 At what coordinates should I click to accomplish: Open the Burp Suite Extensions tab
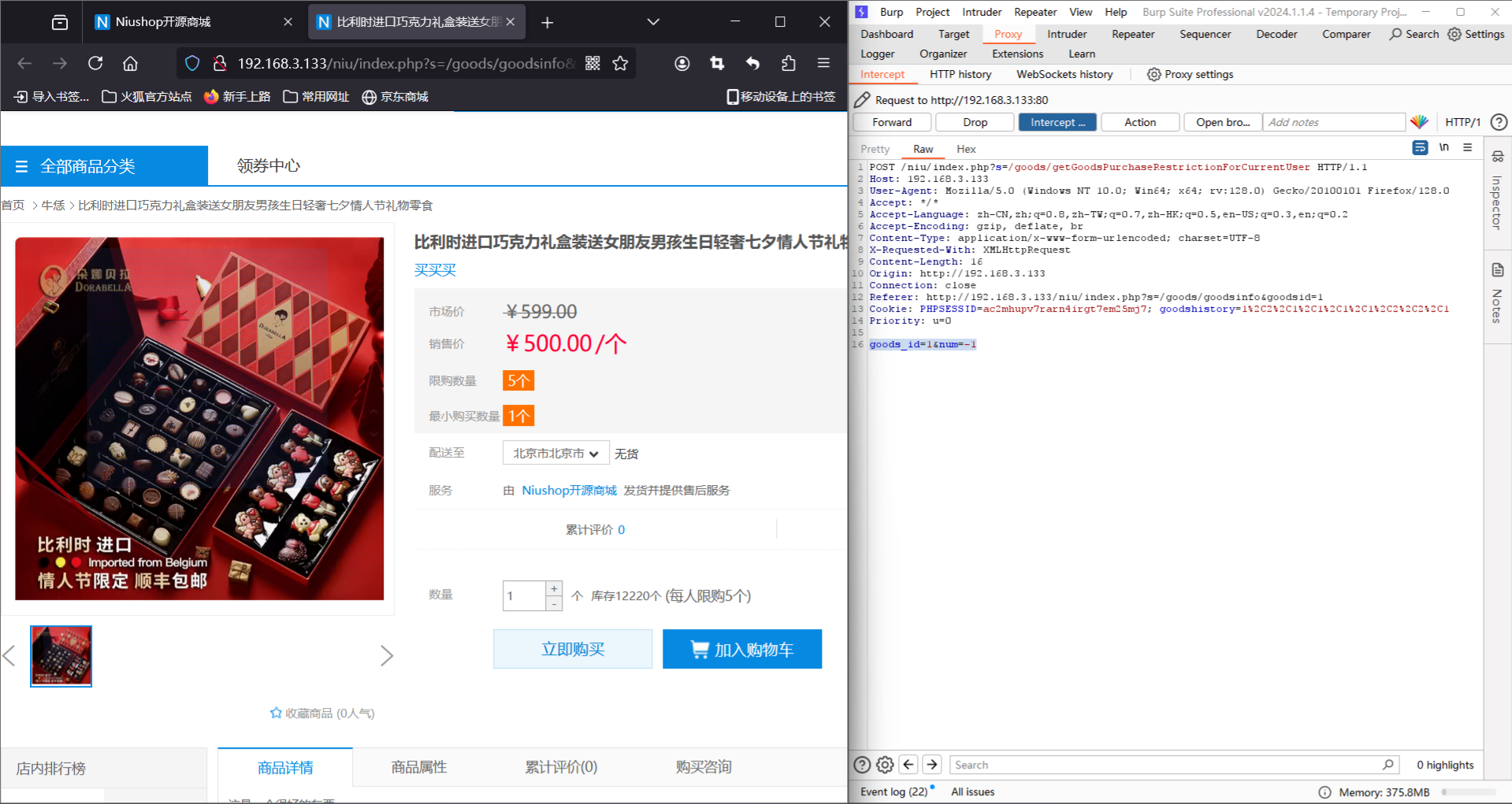pos(1017,54)
